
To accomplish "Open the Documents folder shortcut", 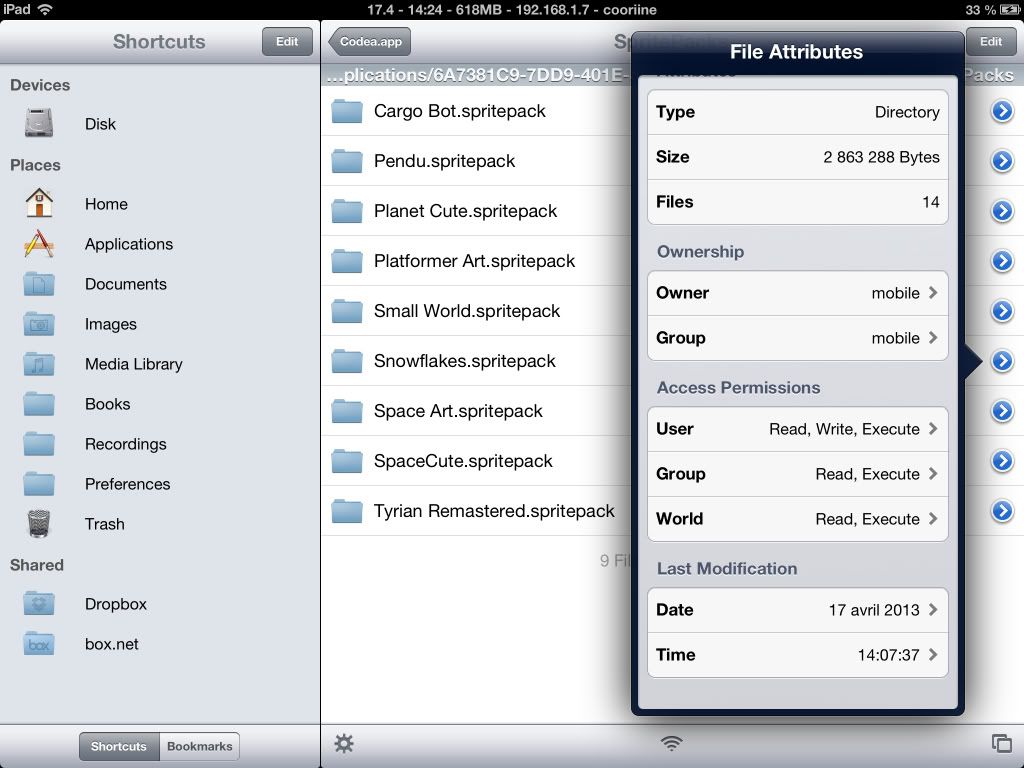I will click(160, 284).
